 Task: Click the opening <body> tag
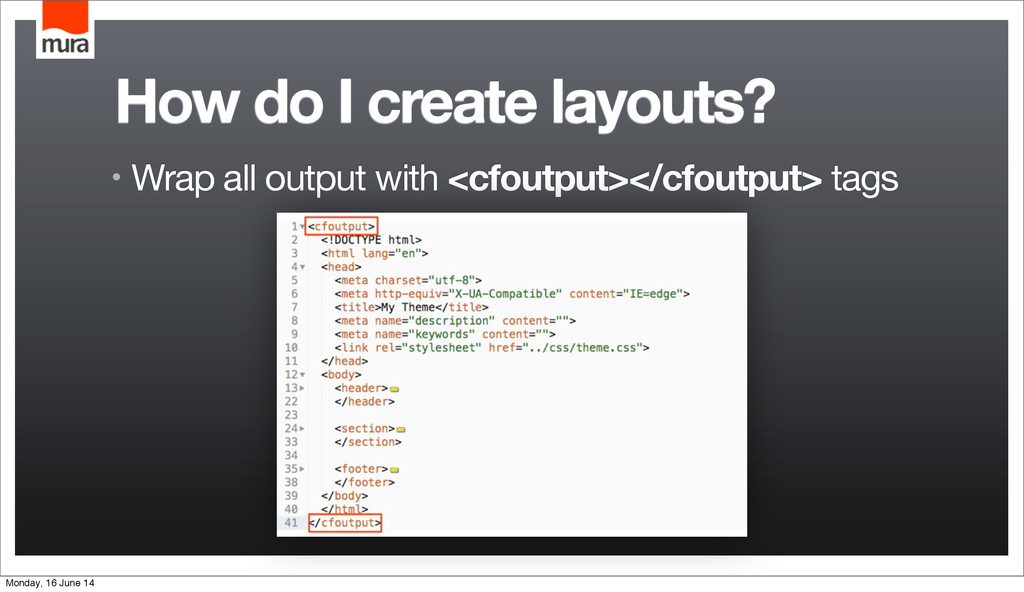(341, 375)
